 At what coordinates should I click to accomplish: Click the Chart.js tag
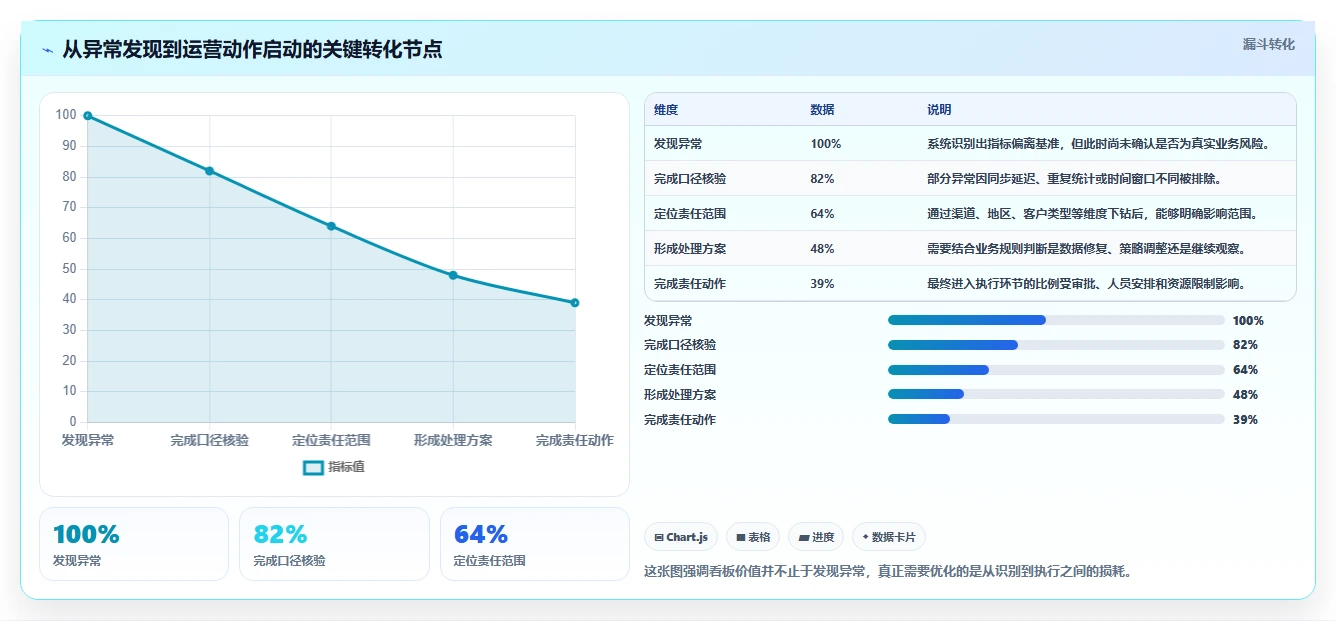point(681,537)
